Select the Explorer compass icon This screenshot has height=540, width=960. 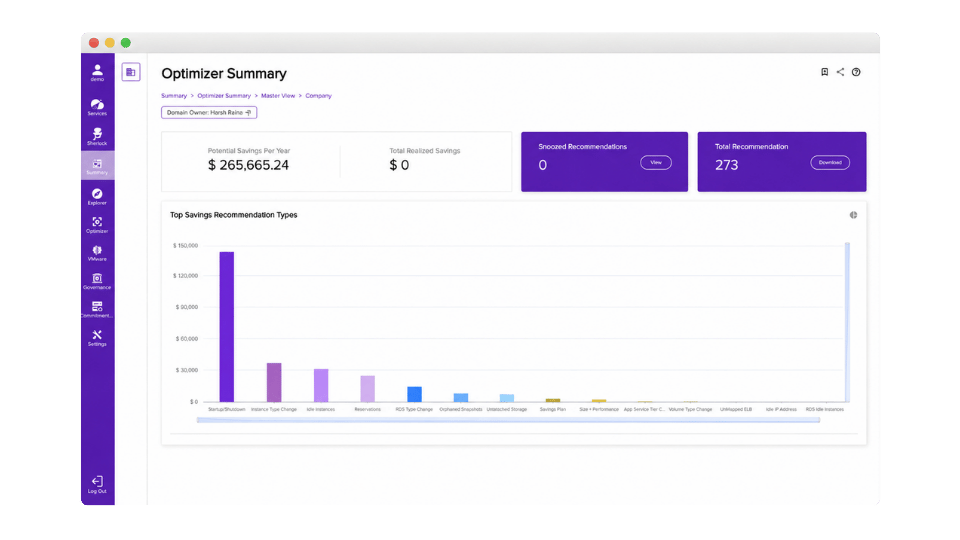97,197
